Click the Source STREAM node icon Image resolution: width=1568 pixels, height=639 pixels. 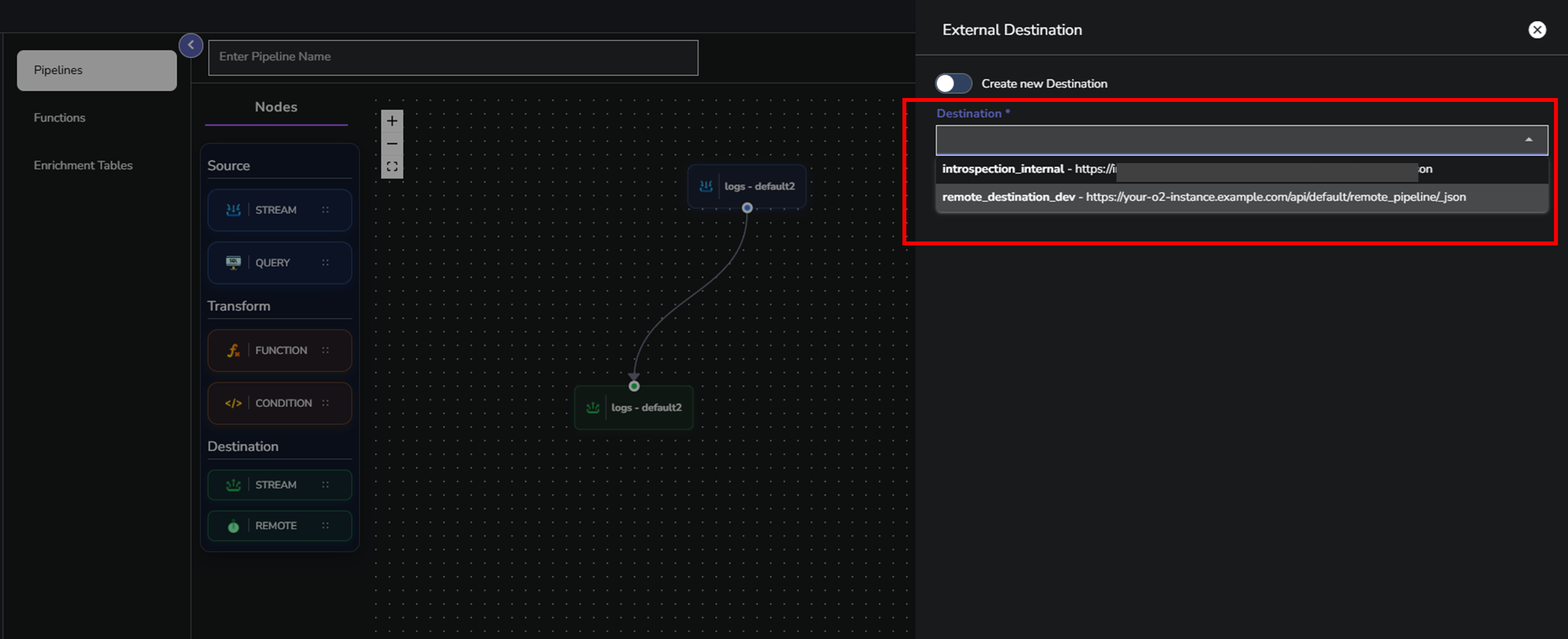[x=233, y=210]
